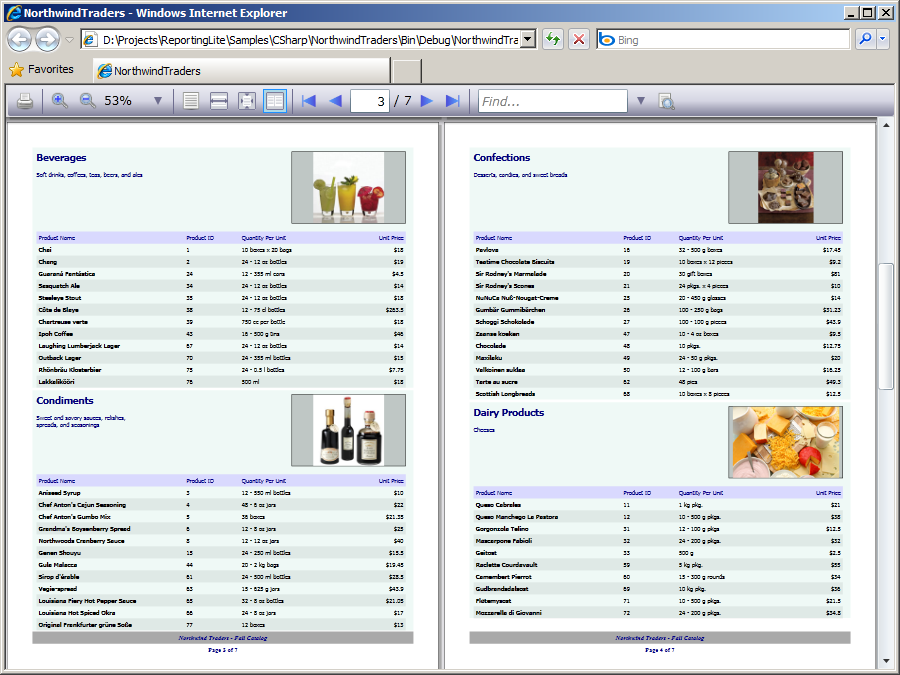The width and height of the screenshot is (900, 675).
Task: Click the Queso Cabrales product name
Action: [498, 505]
